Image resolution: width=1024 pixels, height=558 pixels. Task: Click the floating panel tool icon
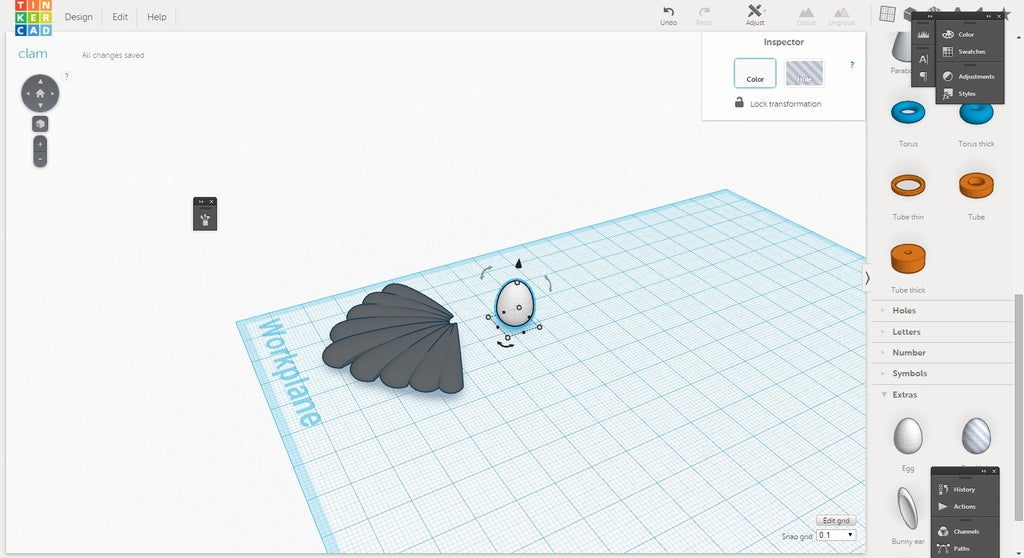coord(205,219)
